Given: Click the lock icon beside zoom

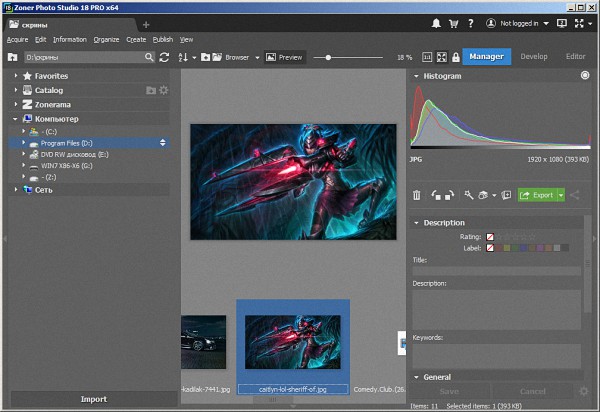Looking at the screenshot, I should (x=456, y=58).
